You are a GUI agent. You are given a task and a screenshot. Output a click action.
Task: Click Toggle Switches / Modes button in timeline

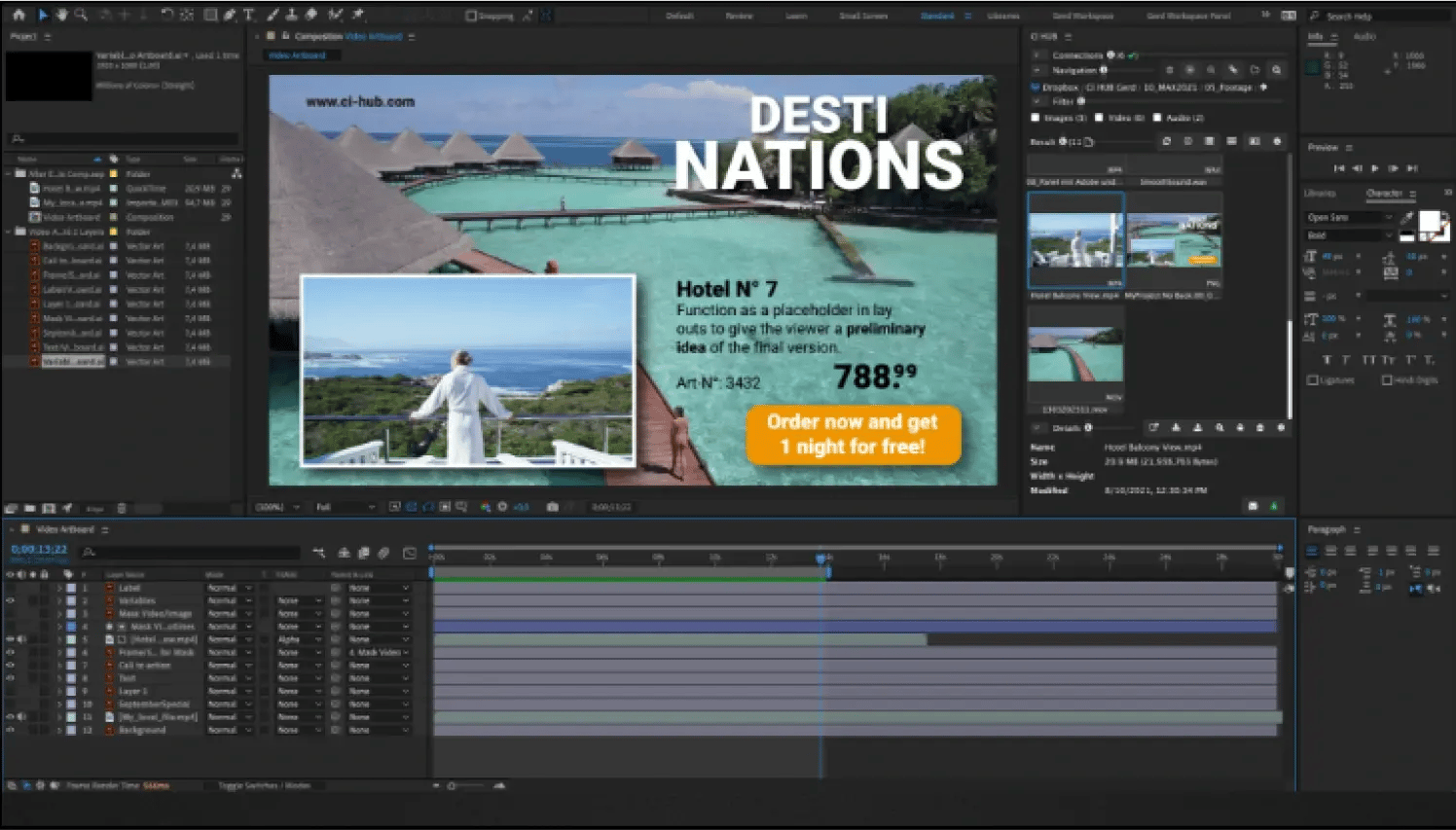(264, 785)
